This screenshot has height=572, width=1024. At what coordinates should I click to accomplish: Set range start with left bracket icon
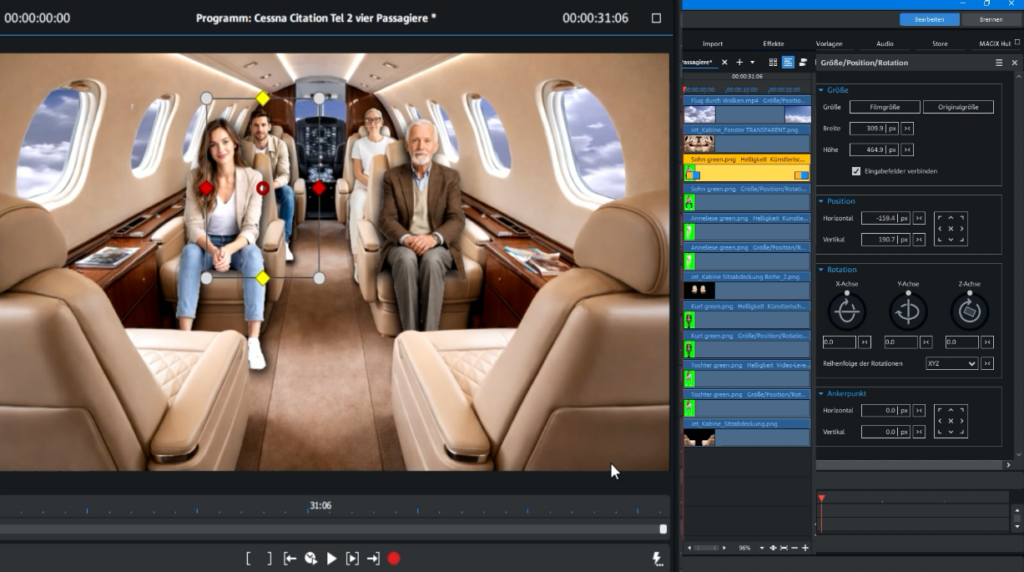(248, 558)
